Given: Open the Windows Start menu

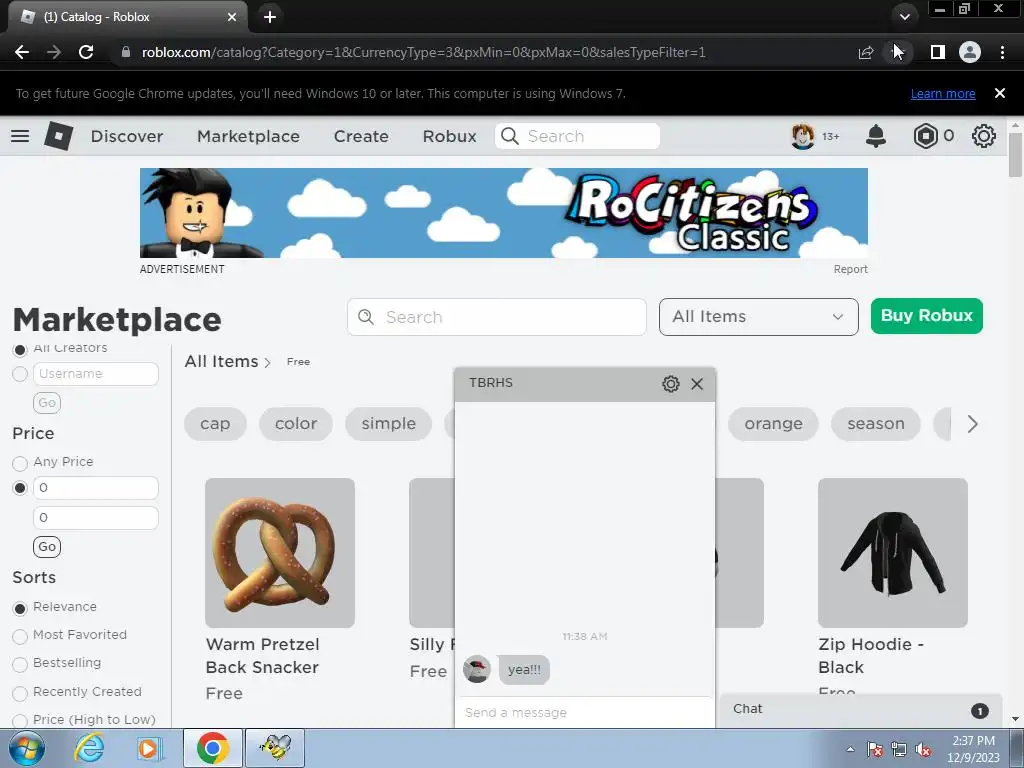Looking at the screenshot, I should point(25,748).
